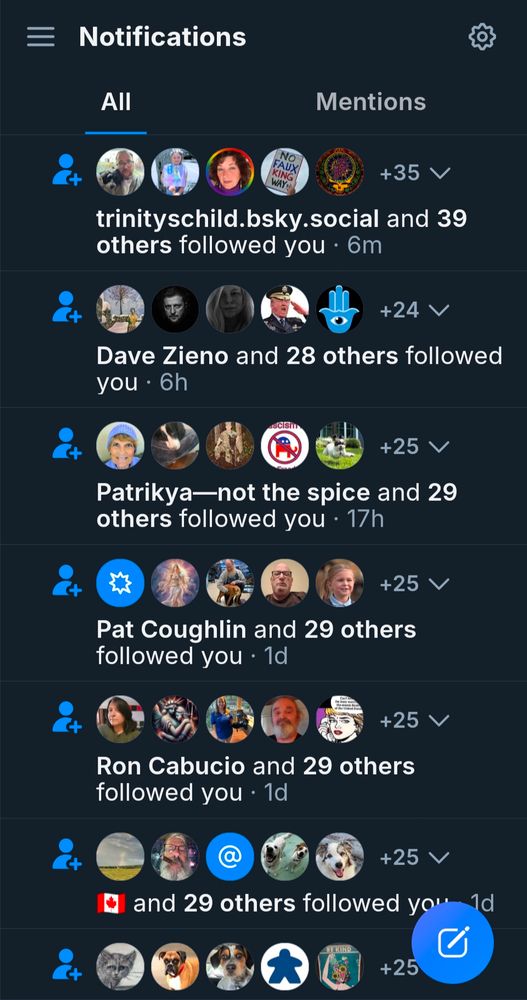This screenshot has width=527, height=1000.
Task: Switch to the Mentions tab
Action: click(371, 102)
